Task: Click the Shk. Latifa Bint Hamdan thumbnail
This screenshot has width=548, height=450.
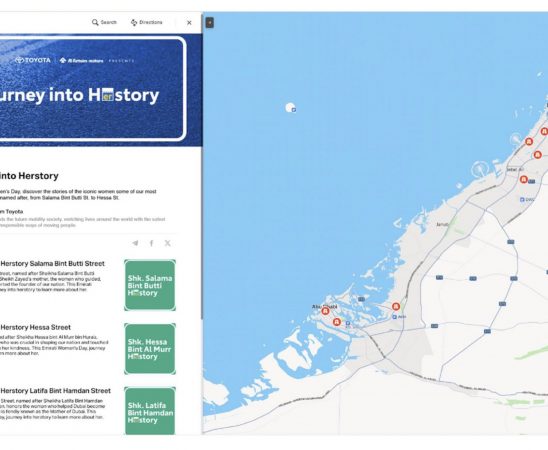Action: pos(150,411)
